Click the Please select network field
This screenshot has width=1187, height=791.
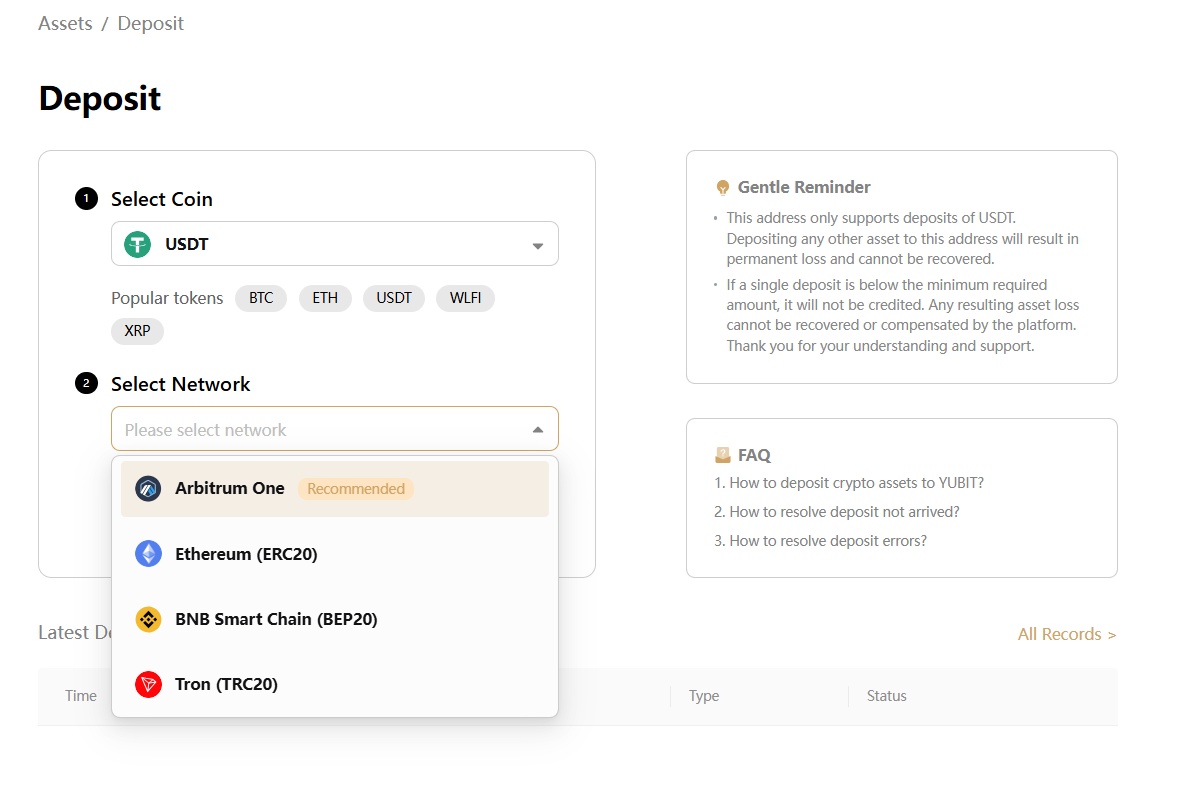pos(335,429)
